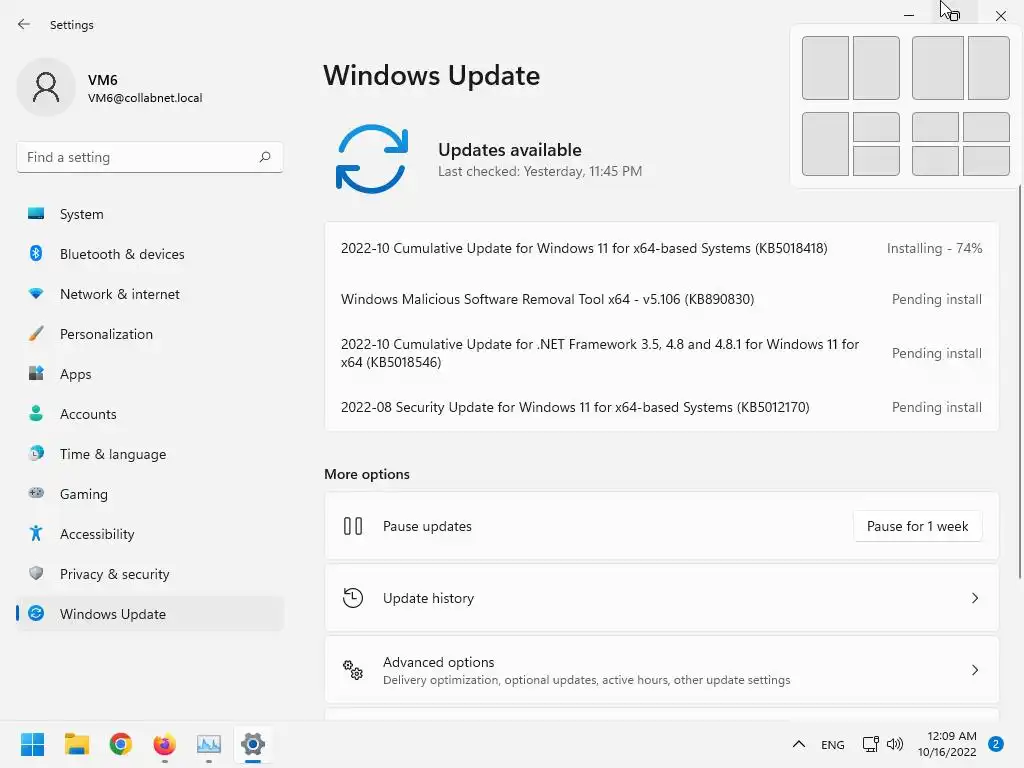
Task: Click the Bluetooth icon in sidebar
Action: (x=36, y=253)
